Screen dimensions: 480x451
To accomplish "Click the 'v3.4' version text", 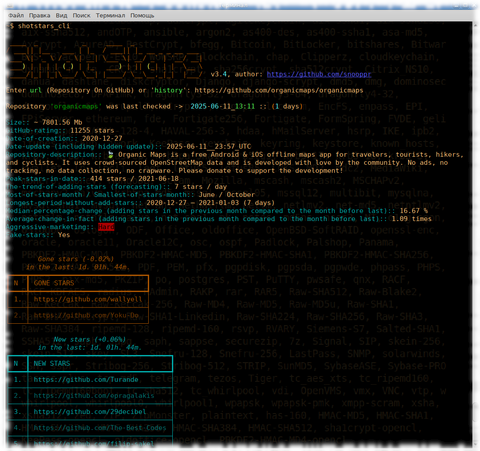I will coord(219,74).
